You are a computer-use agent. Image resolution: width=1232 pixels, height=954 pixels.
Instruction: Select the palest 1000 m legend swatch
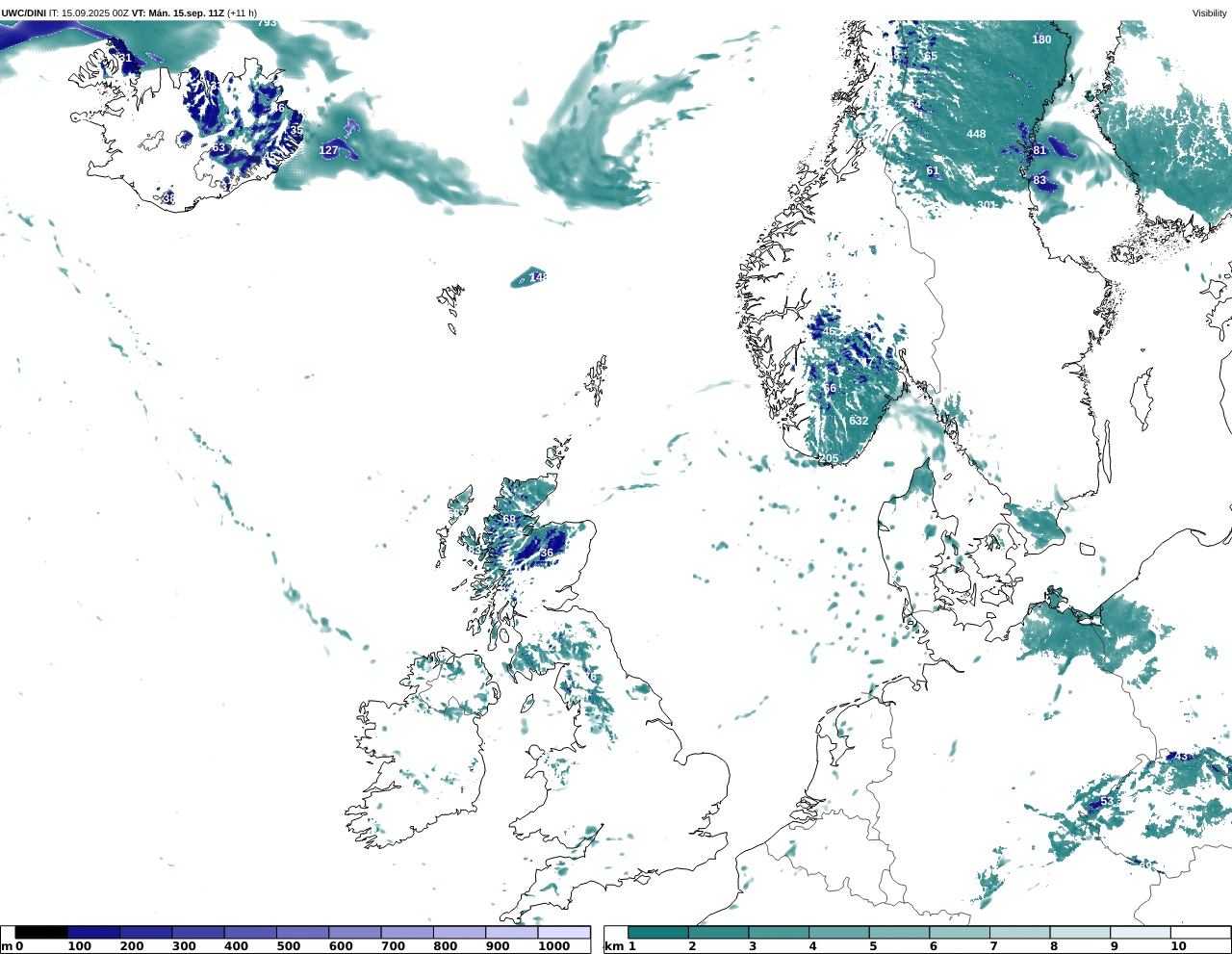tap(564, 932)
